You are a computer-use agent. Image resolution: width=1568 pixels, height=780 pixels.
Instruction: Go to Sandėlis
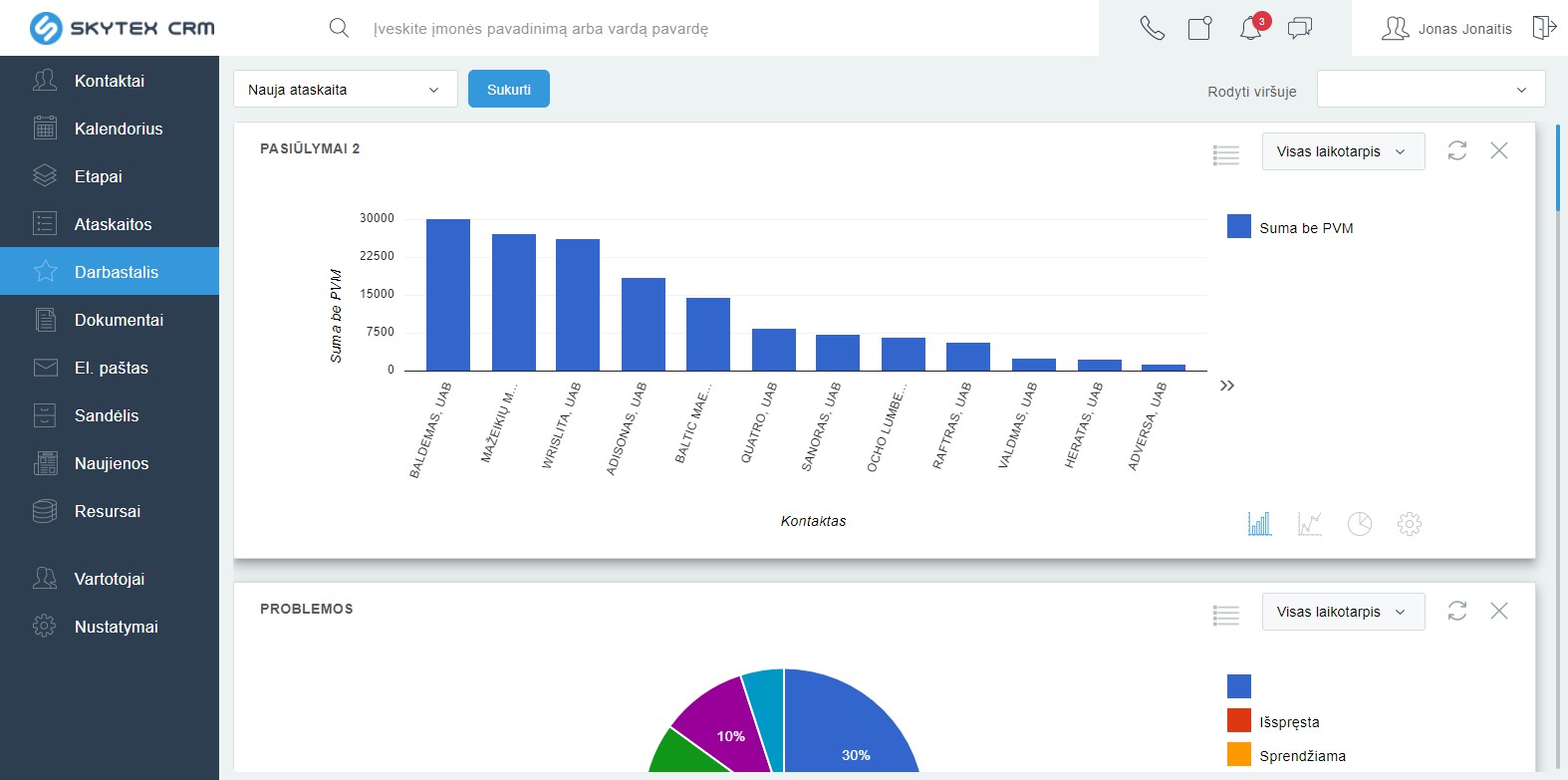coord(110,415)
